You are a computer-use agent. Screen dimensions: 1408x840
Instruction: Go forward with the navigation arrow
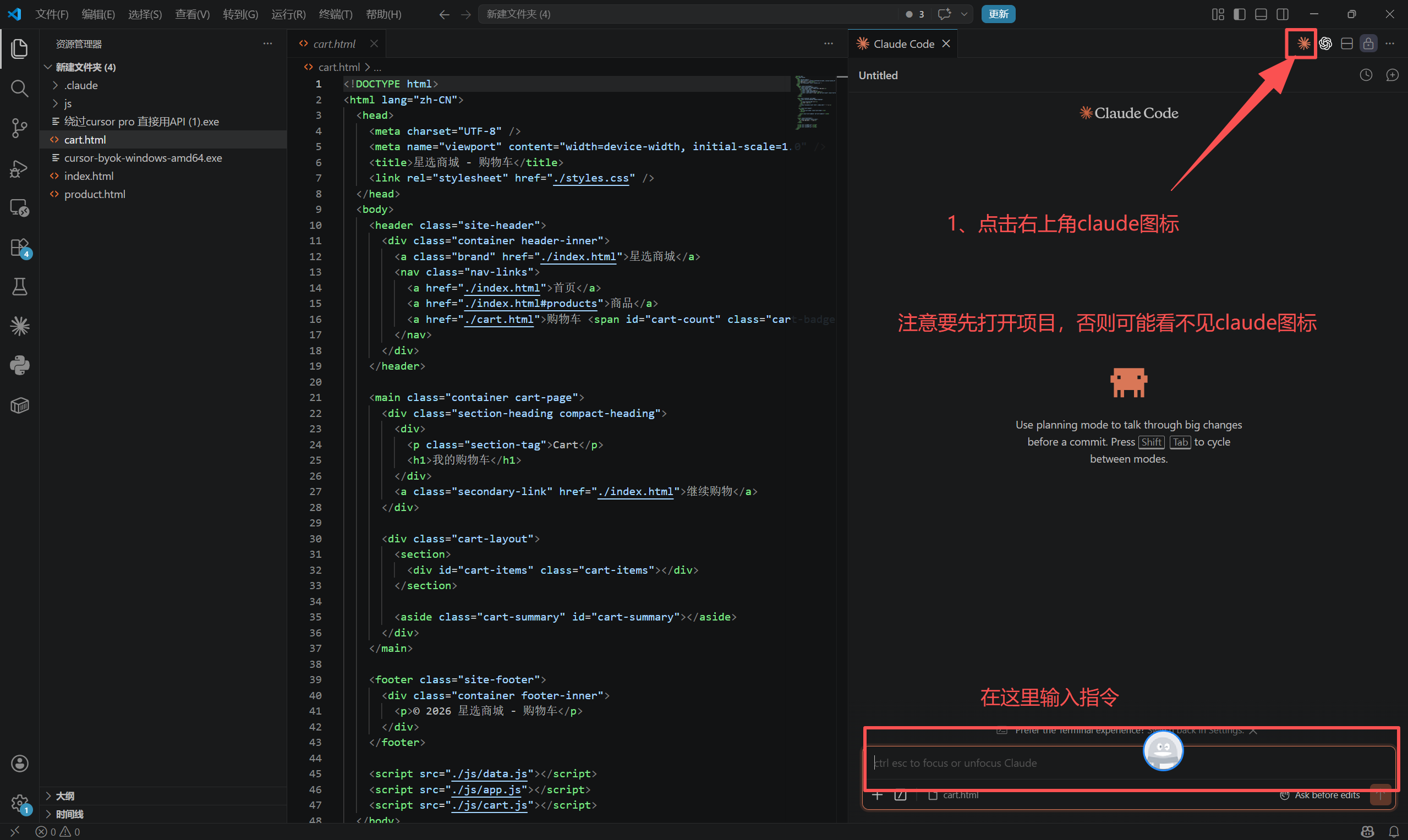click(466, 14)
